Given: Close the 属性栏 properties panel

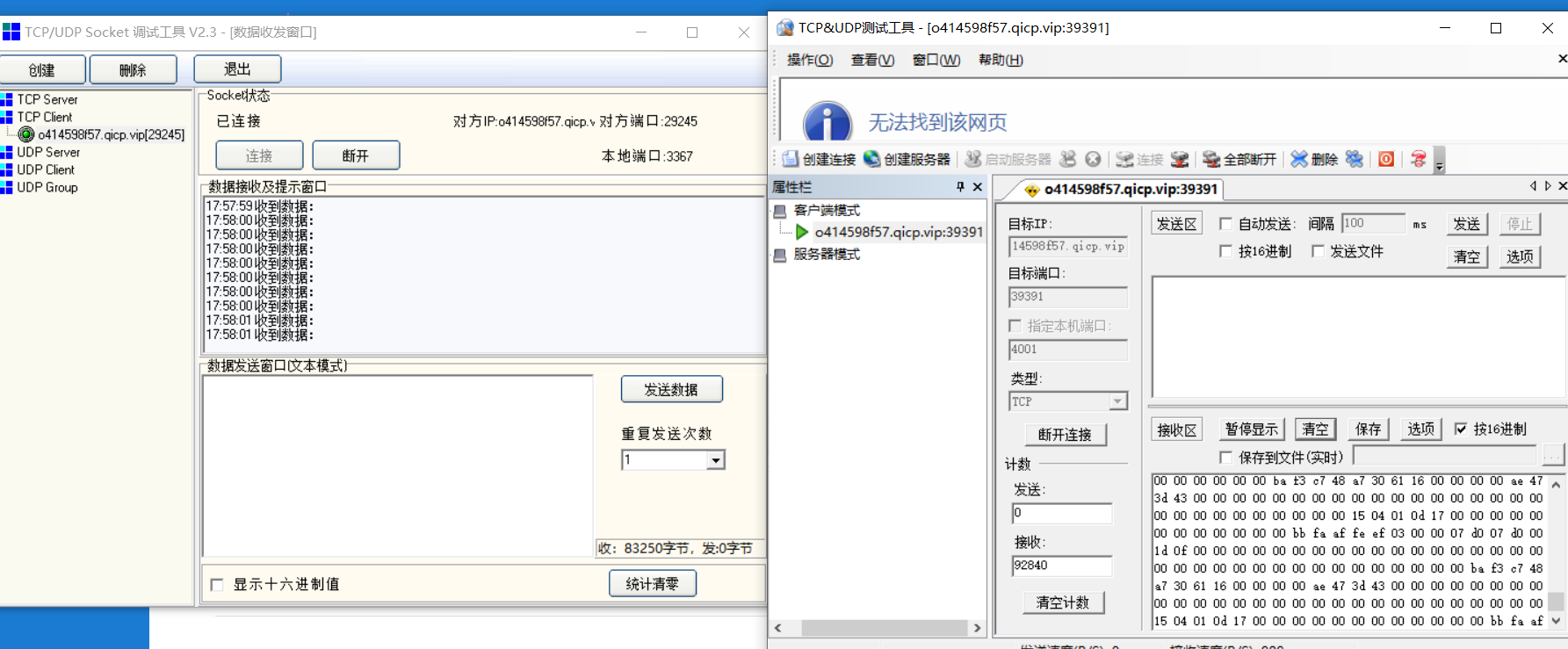Looking at the screenshot, I should tap(978, 187).
